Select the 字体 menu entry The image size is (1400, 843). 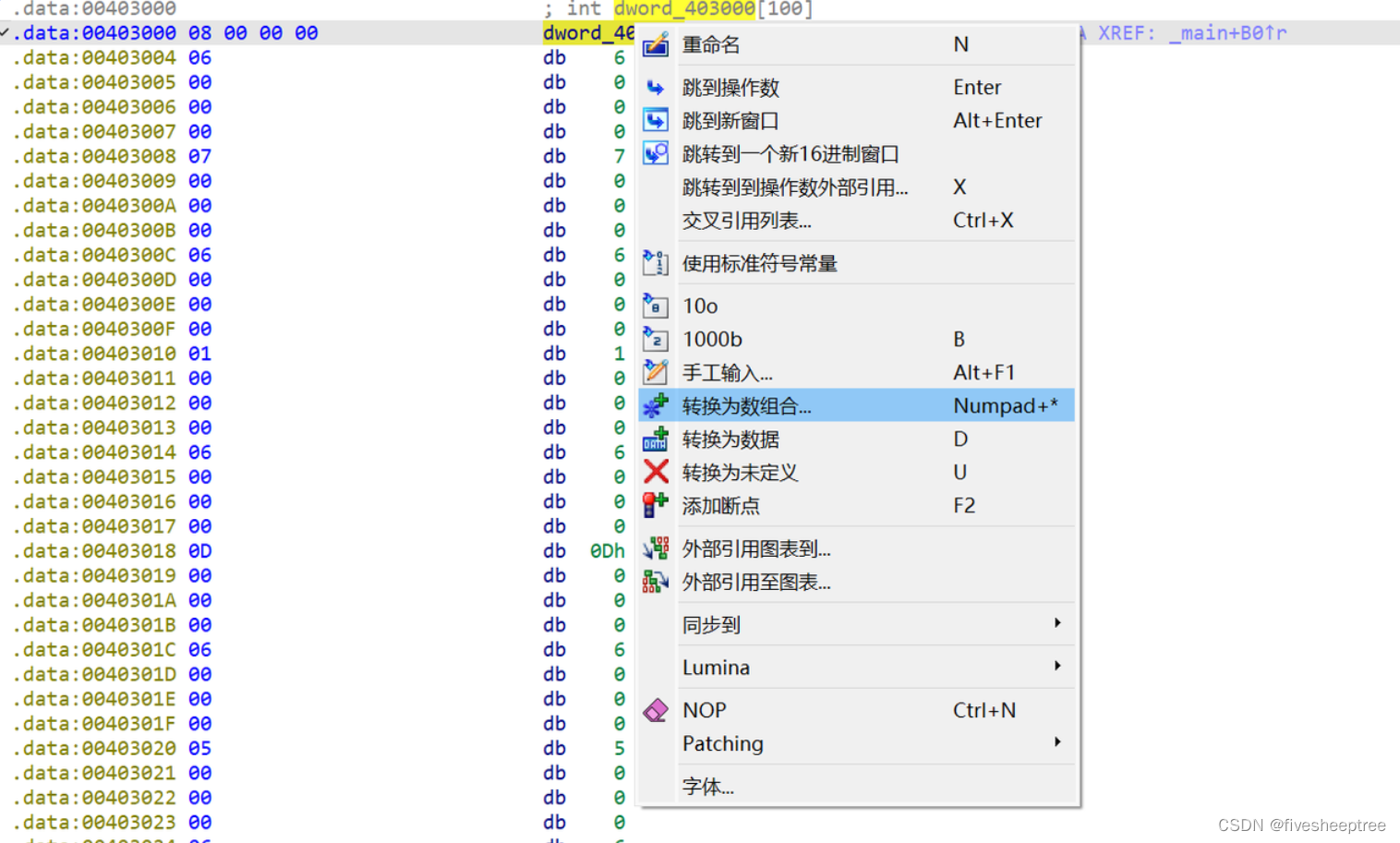tap(706, 786)
